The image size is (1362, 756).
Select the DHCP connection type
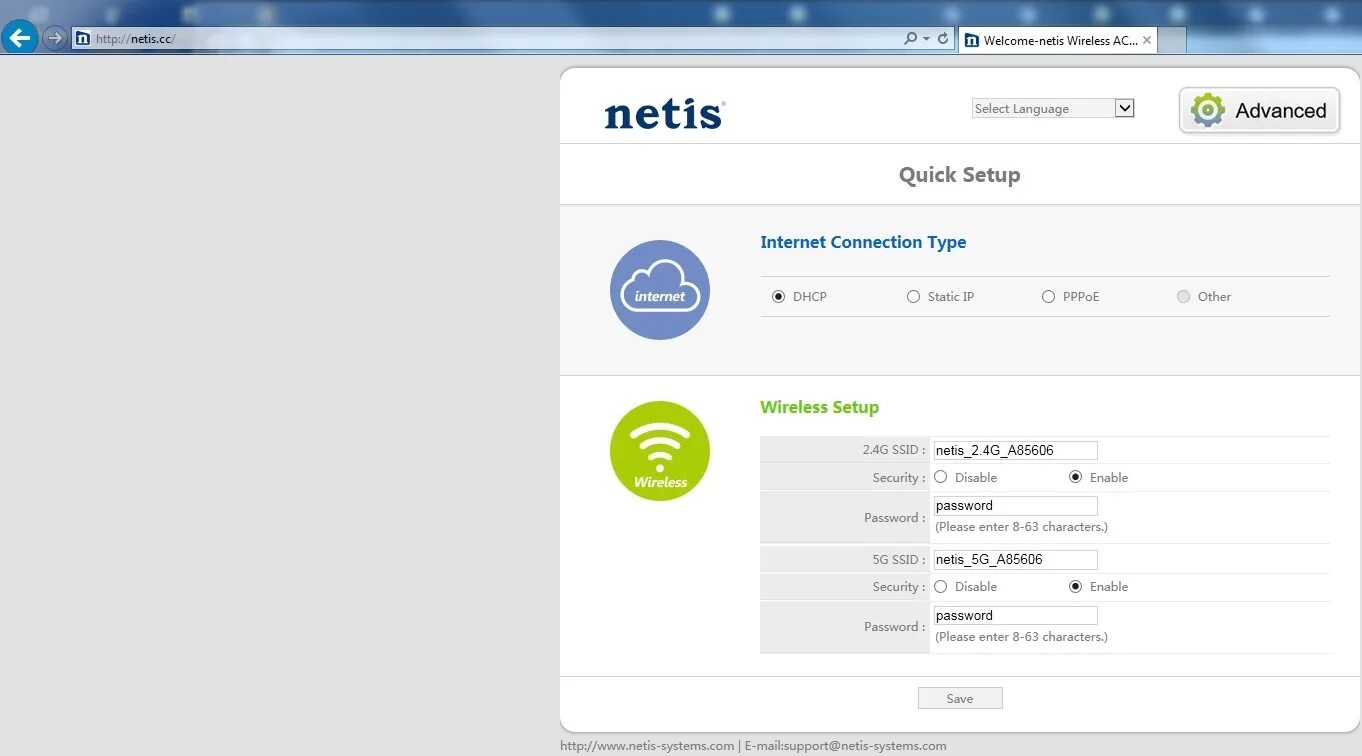779,297
